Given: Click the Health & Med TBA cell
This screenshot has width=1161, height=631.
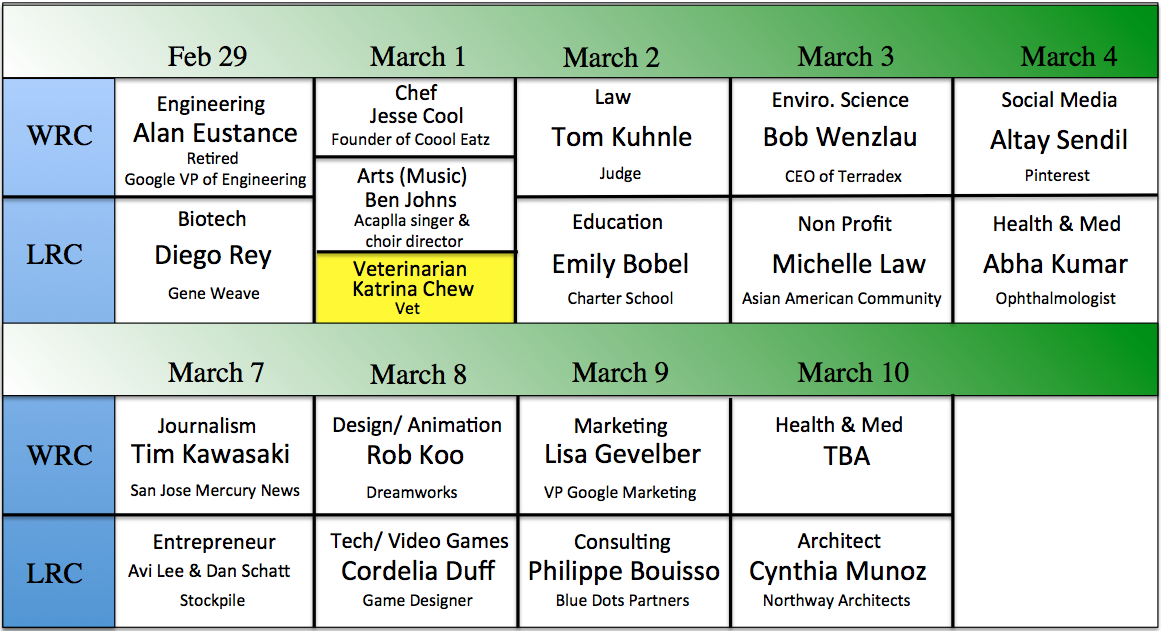Looking at the screenshot, I should click(x=841, y=456).
